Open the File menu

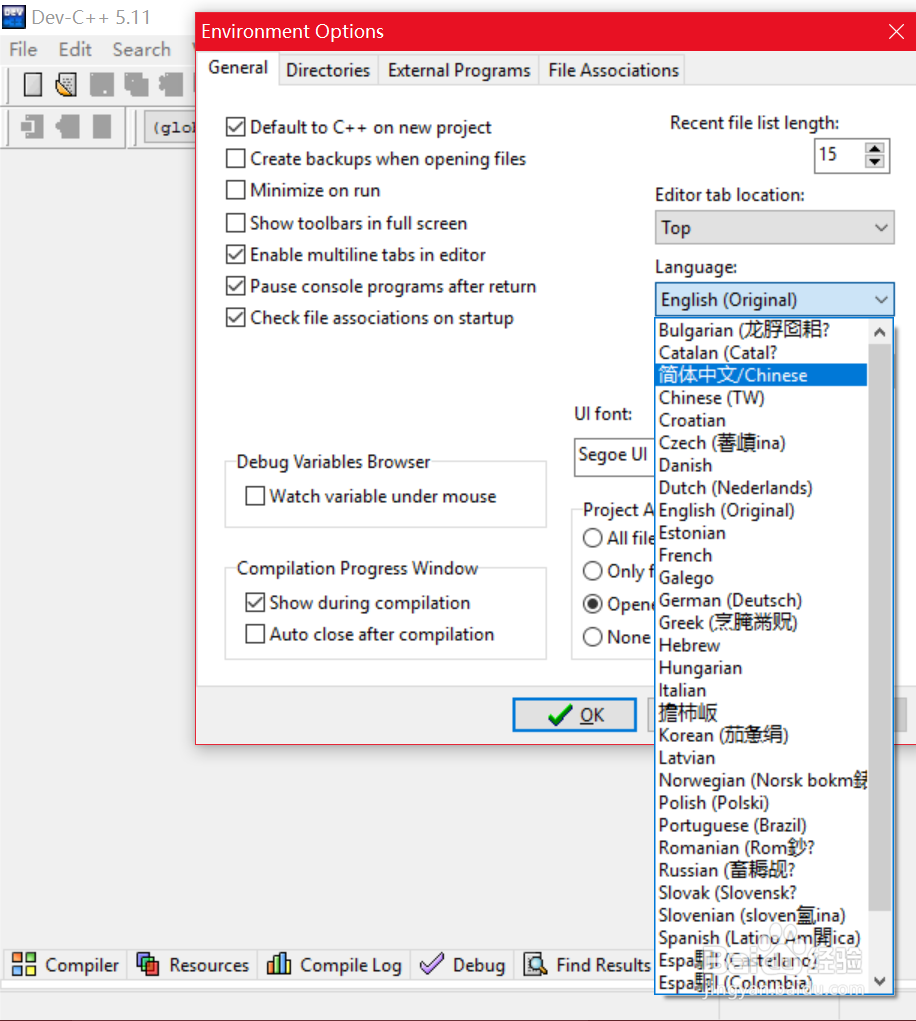tap(23, 49)
